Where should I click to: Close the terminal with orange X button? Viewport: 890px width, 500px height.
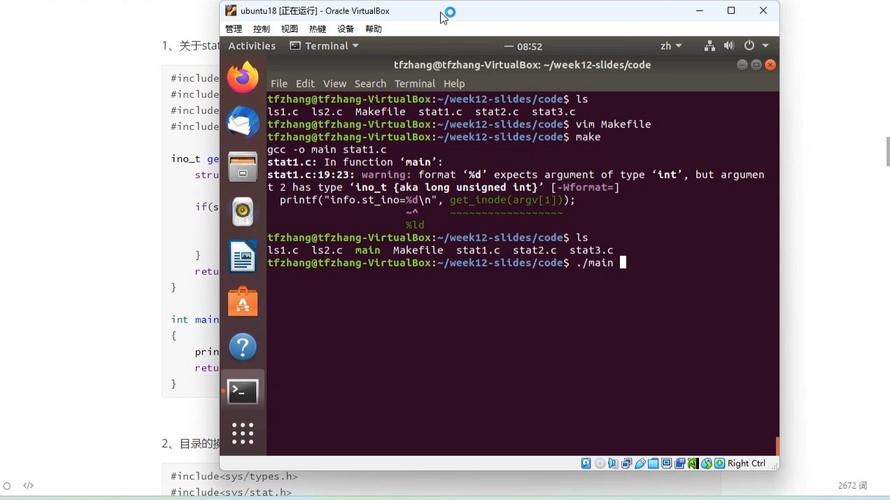770,65
